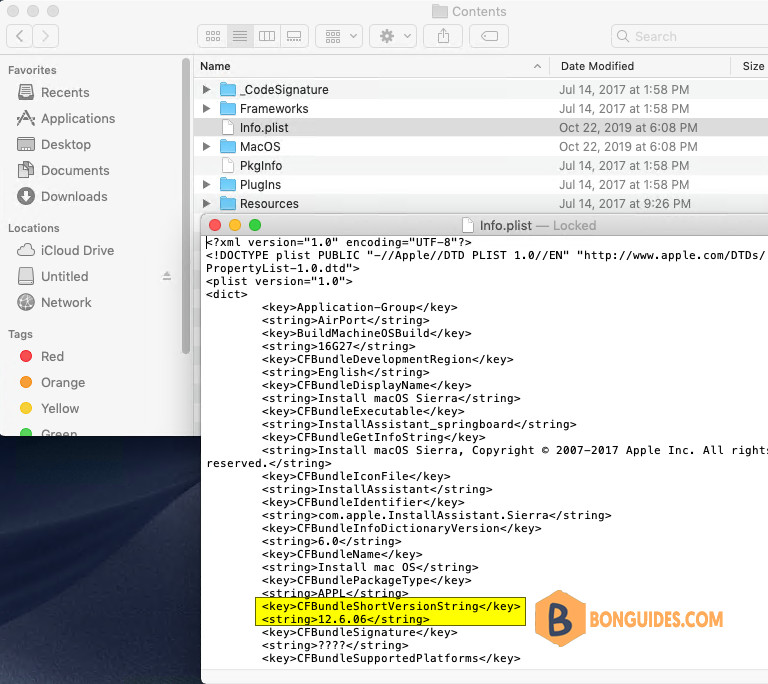Close the Info.plist editor window
768x684 pixels.
(215, 225)
